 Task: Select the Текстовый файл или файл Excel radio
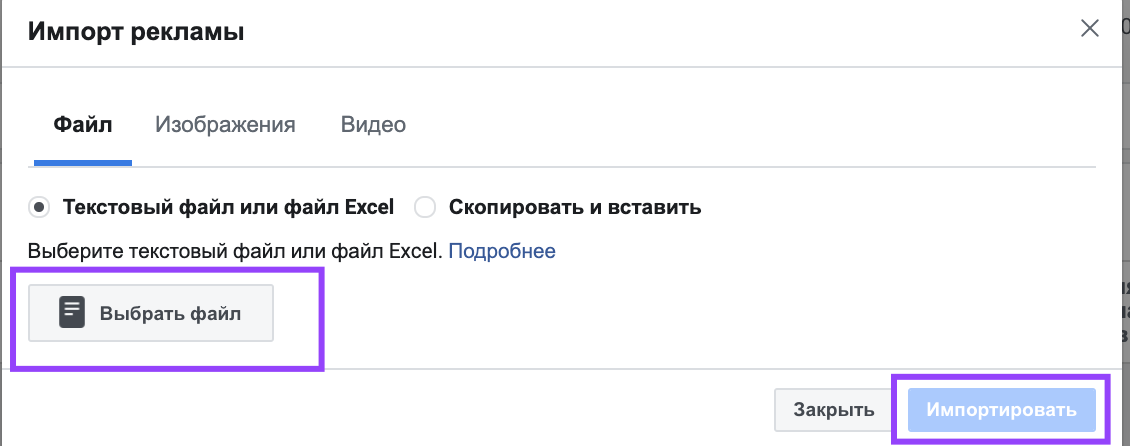[x=40, y=208]
